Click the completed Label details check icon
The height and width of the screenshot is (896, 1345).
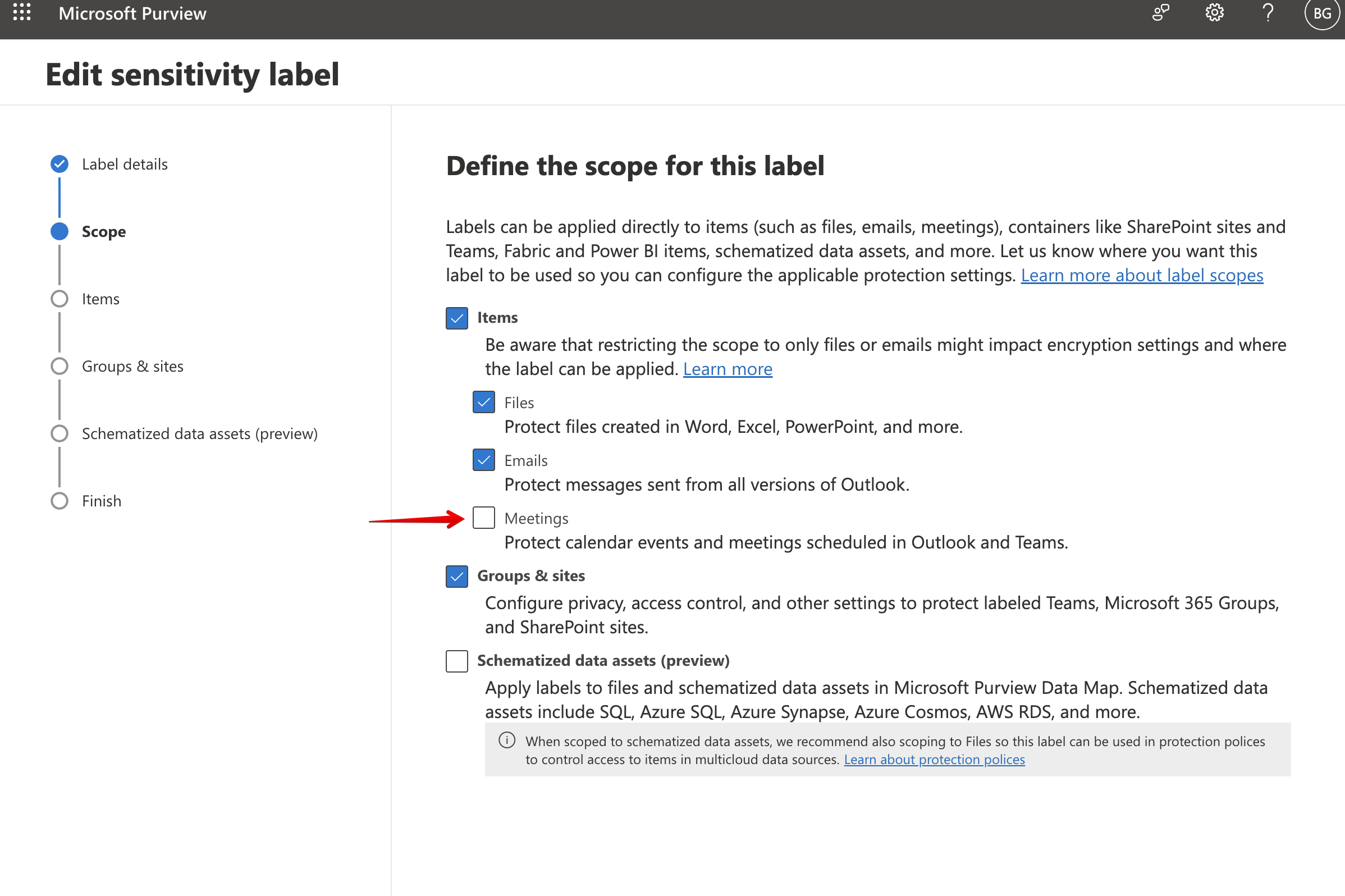59,164
